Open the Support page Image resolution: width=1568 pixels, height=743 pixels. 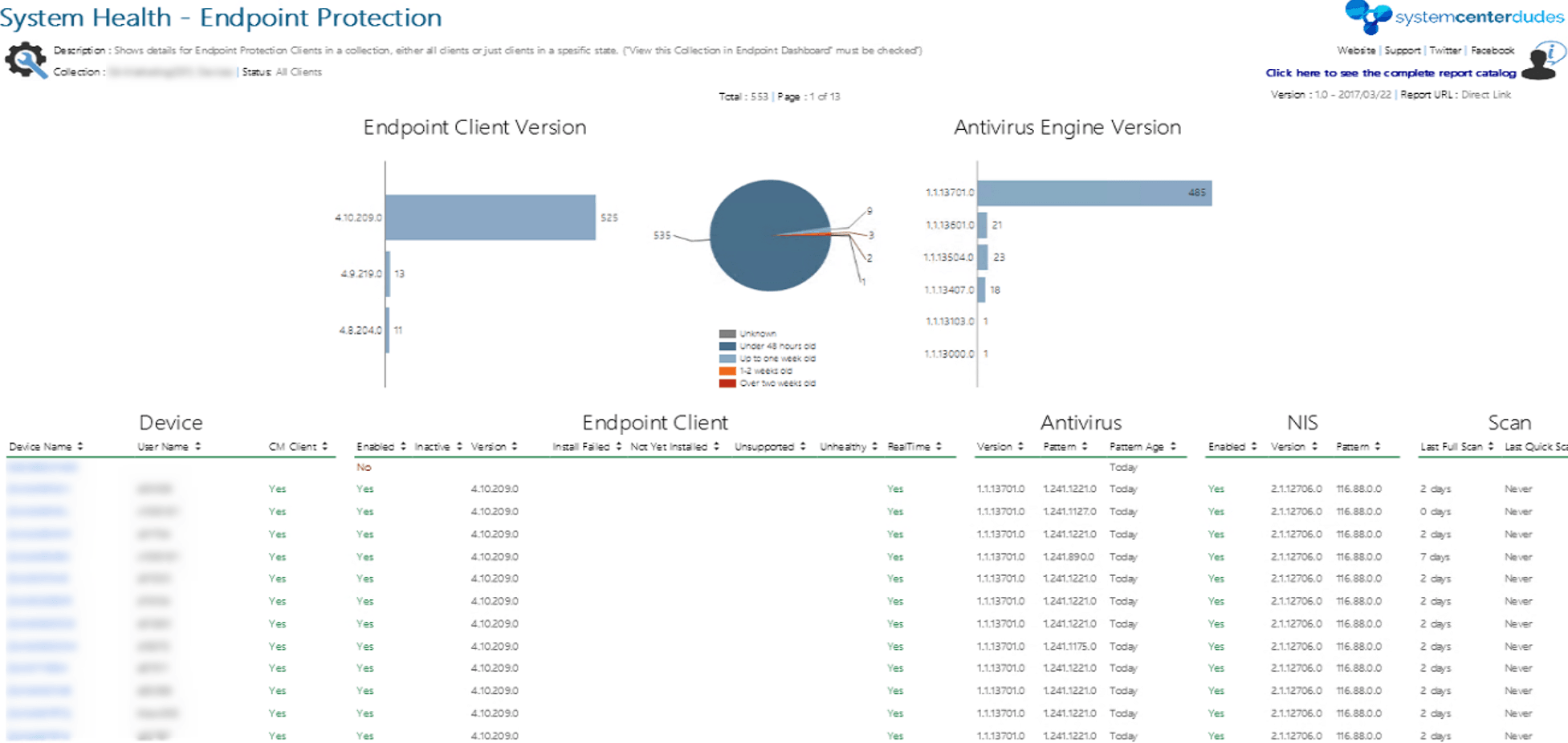point(1402,50)
